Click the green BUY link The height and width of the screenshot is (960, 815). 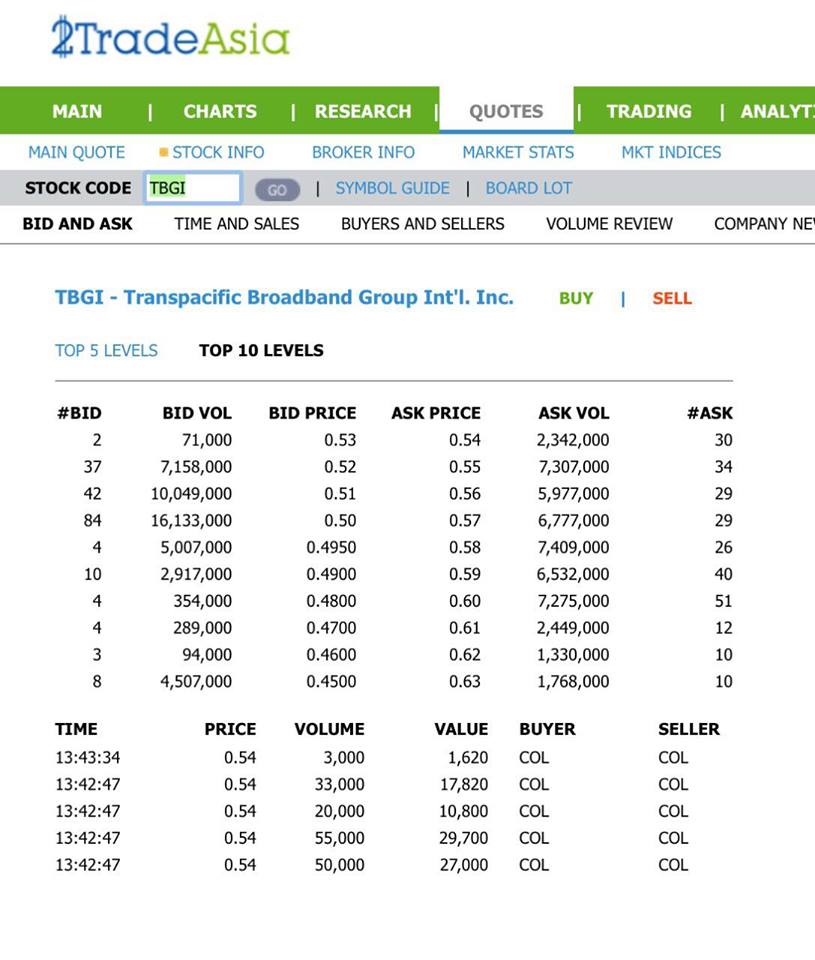click(576, 298)
